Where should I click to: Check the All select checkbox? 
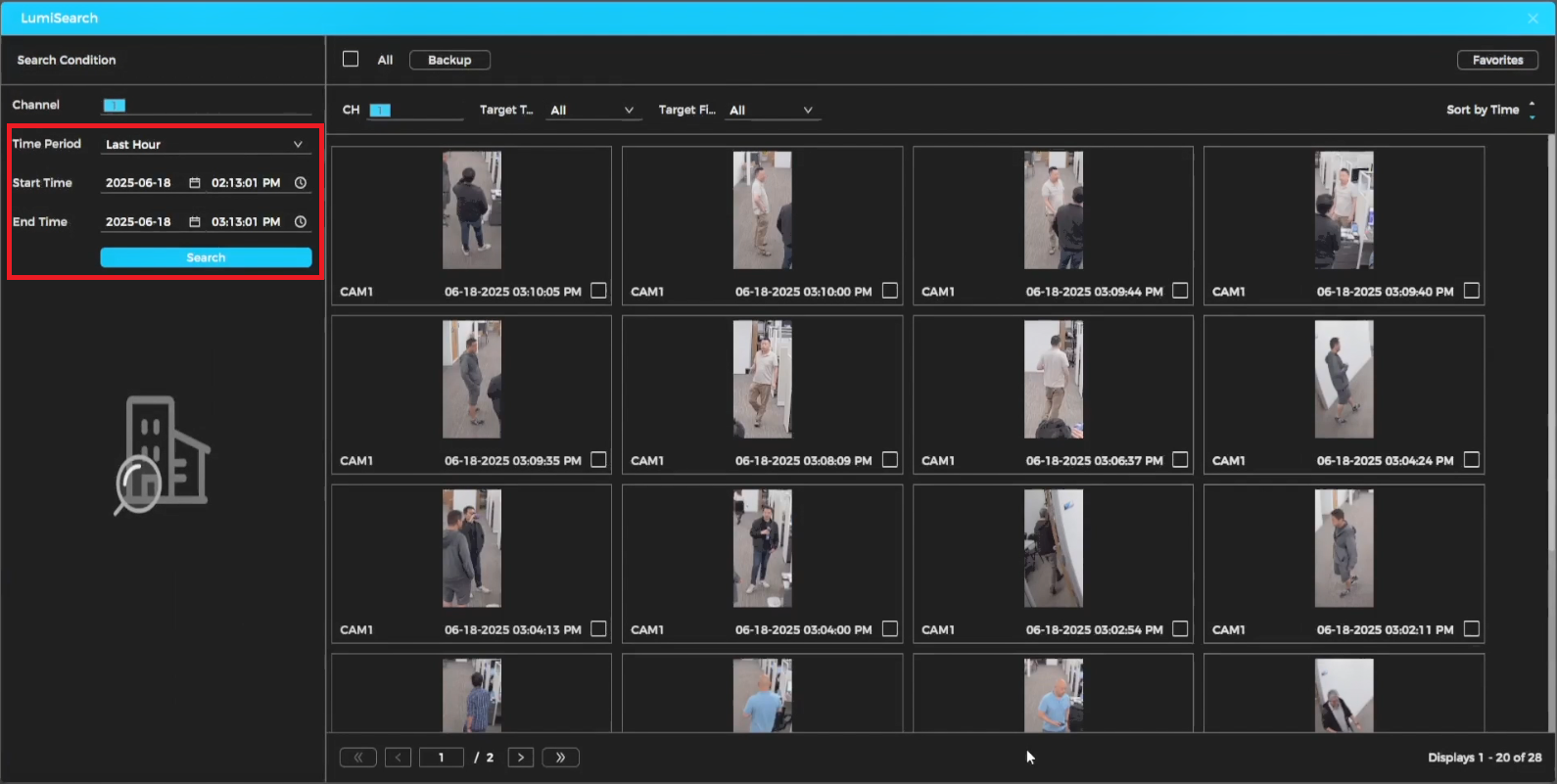(x=351, y=60)
